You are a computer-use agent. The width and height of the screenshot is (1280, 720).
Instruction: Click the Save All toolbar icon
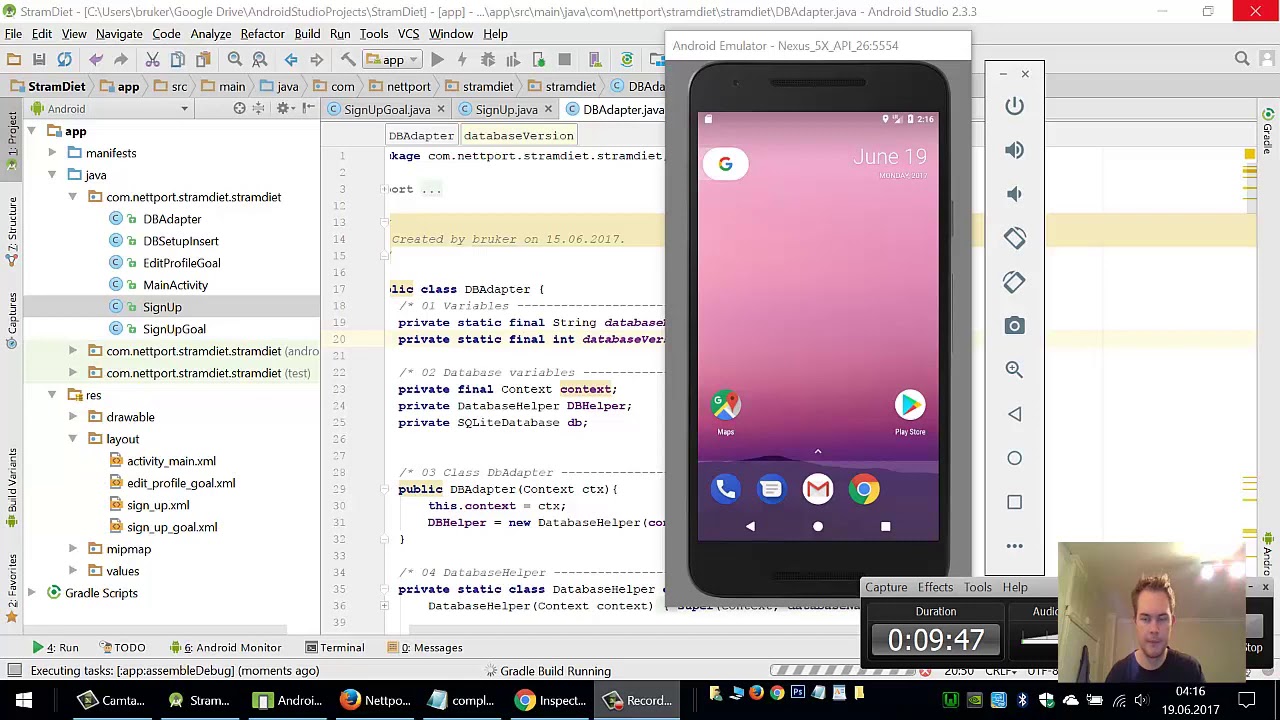(x=39, y=60)
